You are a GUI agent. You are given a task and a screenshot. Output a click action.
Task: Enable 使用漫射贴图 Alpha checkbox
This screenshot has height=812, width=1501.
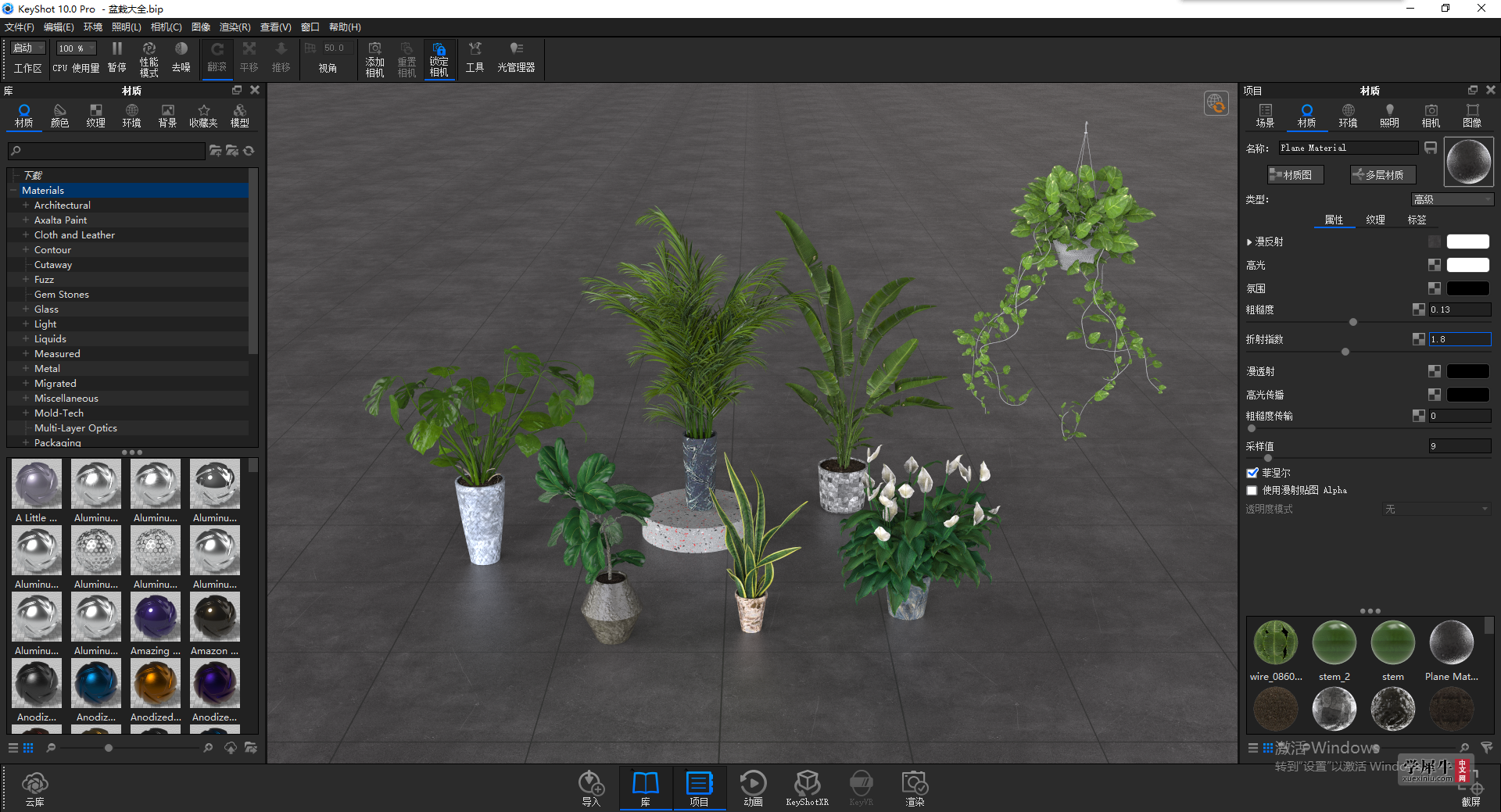click(x=1252, y=490)
